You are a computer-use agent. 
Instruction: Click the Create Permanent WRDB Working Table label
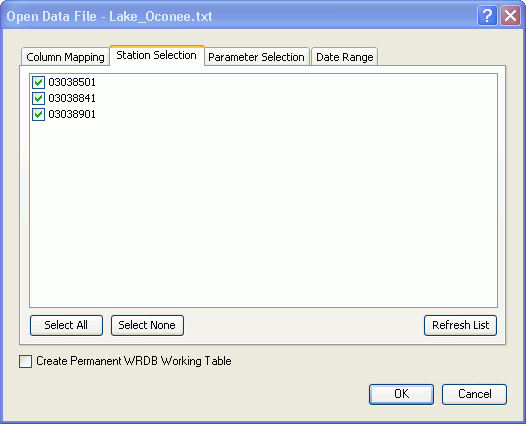click(x=134, y=361)
